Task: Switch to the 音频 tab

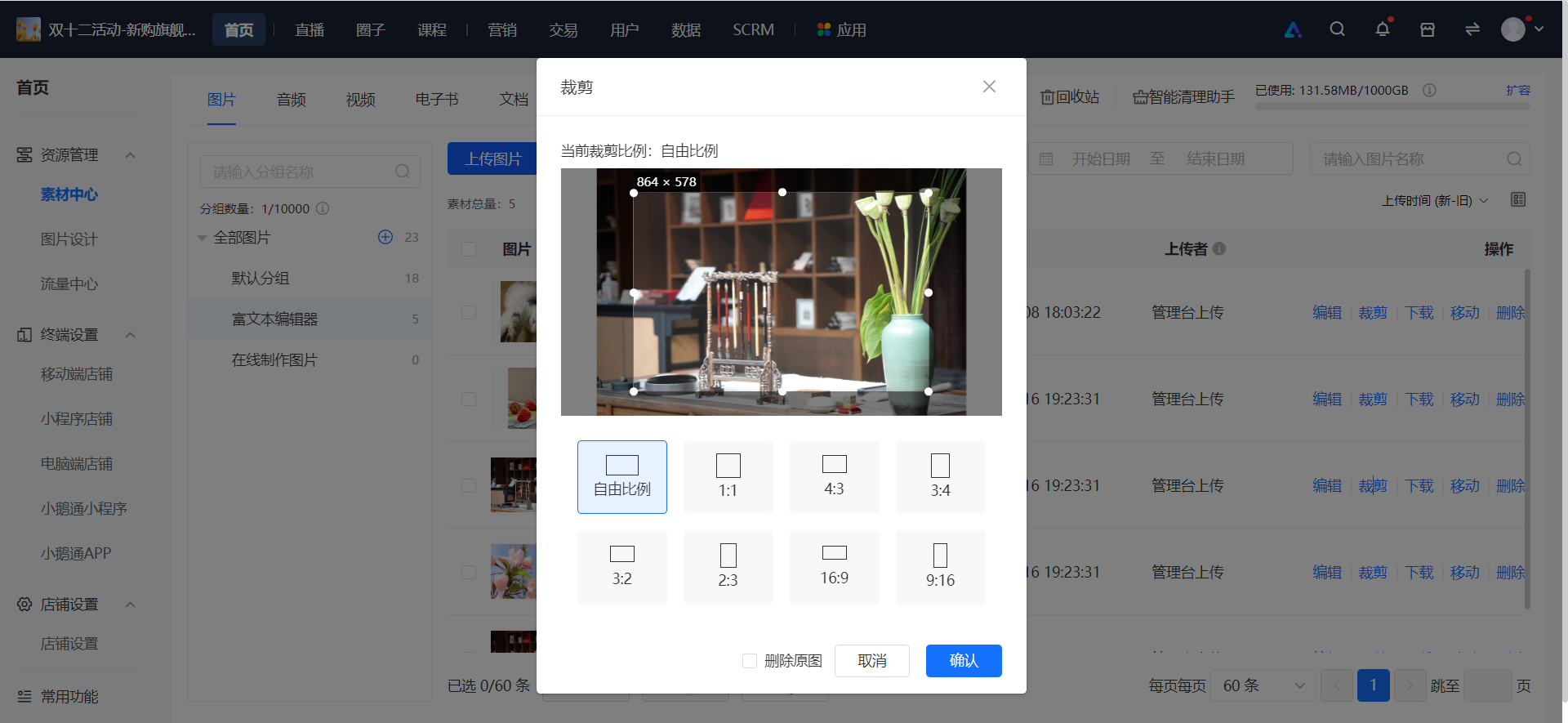Action: pyautogui.click(x=291, y=100)
